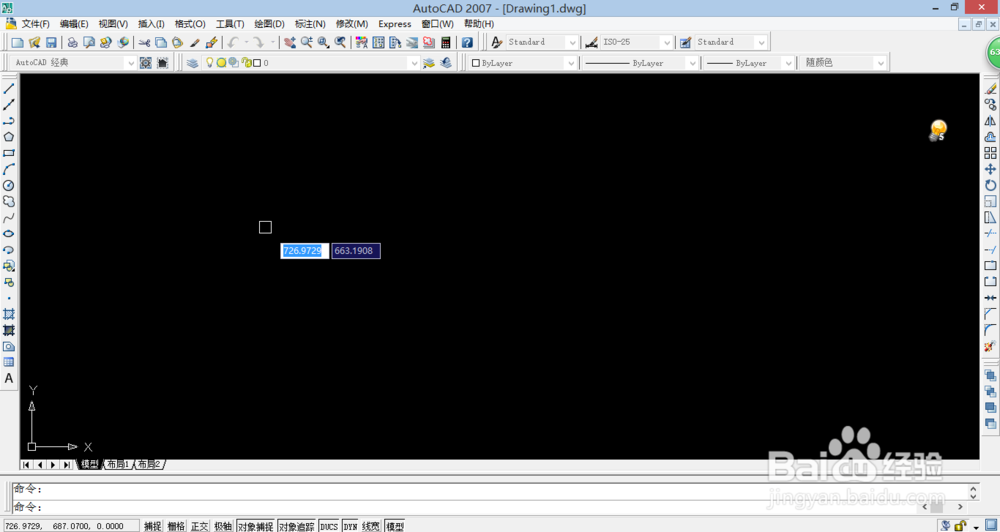The width and height of the screenshot is (1000, 532).
Task: Open the Layer Properties Manager icon
Action: (192, 63)
